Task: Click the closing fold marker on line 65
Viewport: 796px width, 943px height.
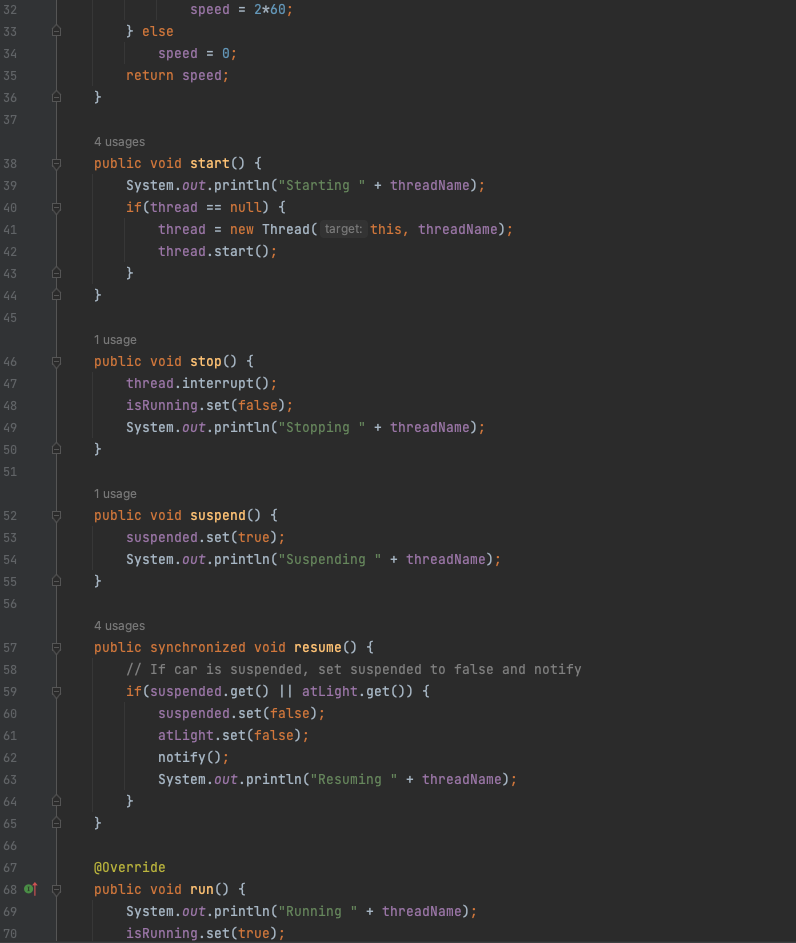Action: pos(57,823)
